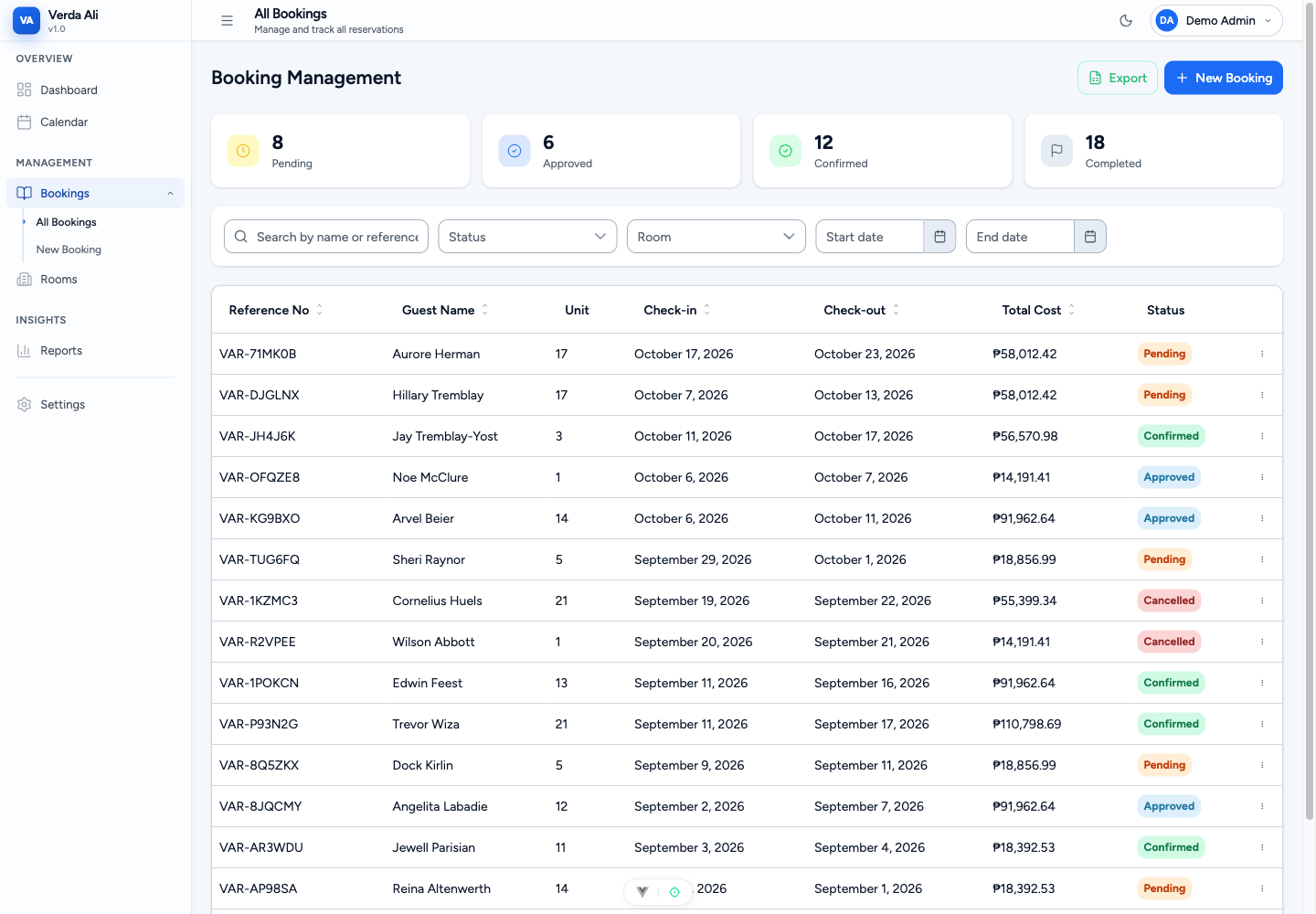Open the Room filter dropdown
1316x914 pixels.
point(716,237)
